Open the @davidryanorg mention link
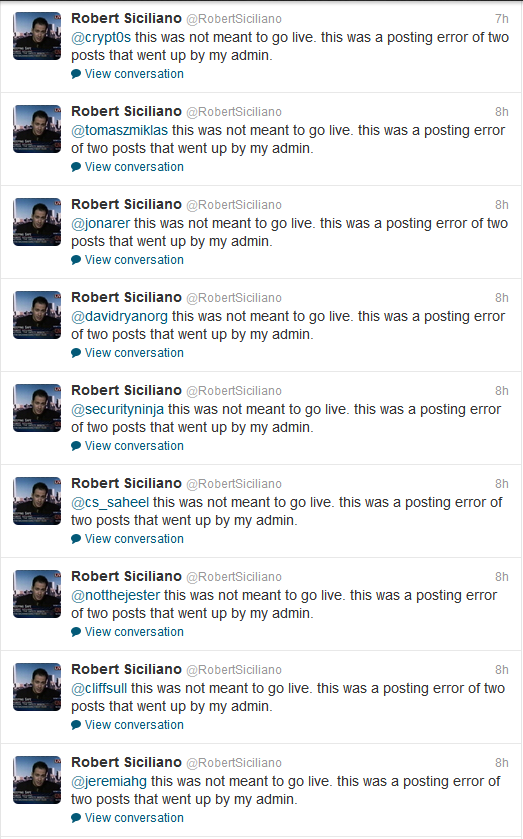Image resolution: width=523 pixels, height=839 pixels. [119, 317]
